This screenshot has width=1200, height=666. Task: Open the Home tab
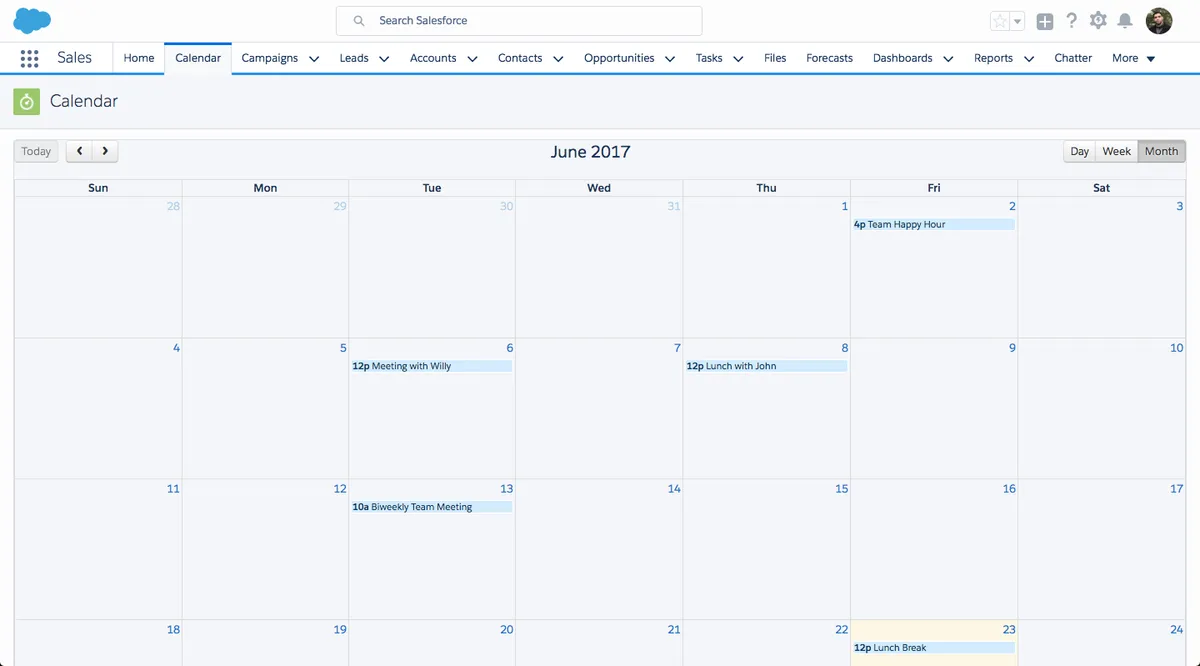pos(139,58)
